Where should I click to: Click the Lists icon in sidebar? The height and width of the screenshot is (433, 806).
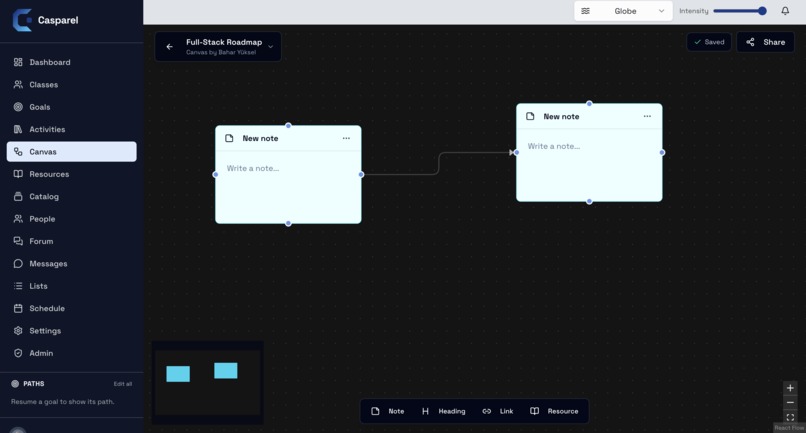pos(18,286)
